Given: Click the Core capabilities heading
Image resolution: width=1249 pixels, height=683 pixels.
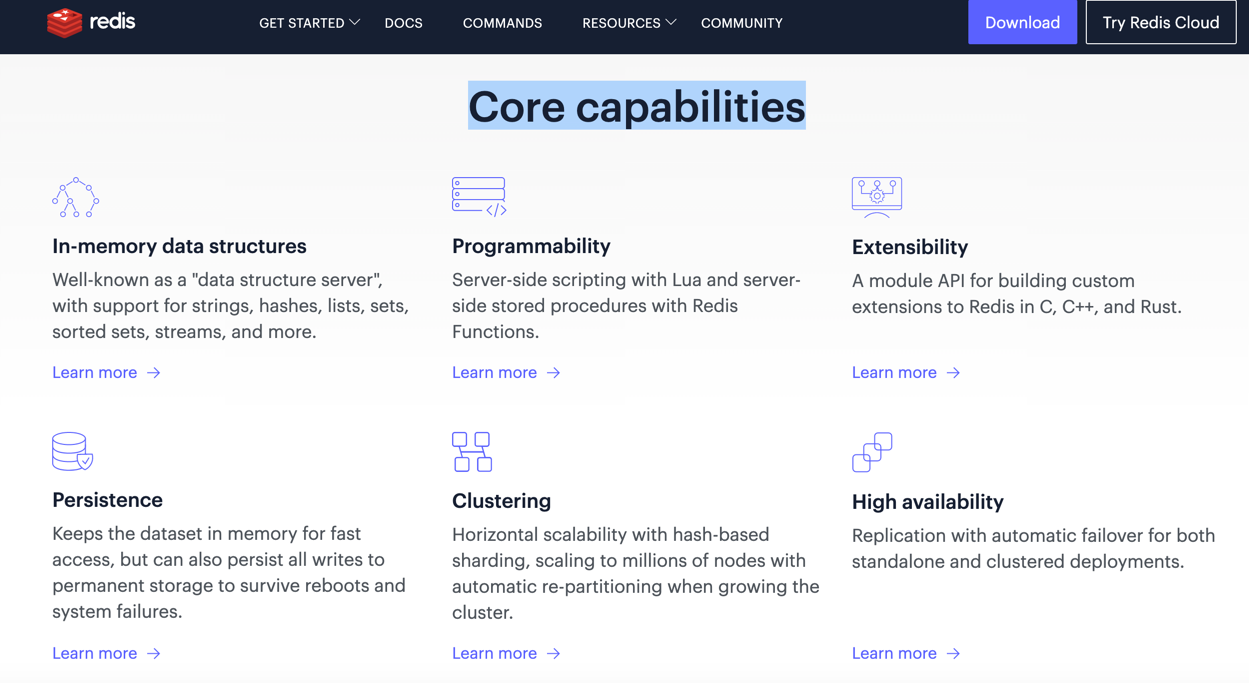Looking at the screenshot, I should (x=637, y=106).
